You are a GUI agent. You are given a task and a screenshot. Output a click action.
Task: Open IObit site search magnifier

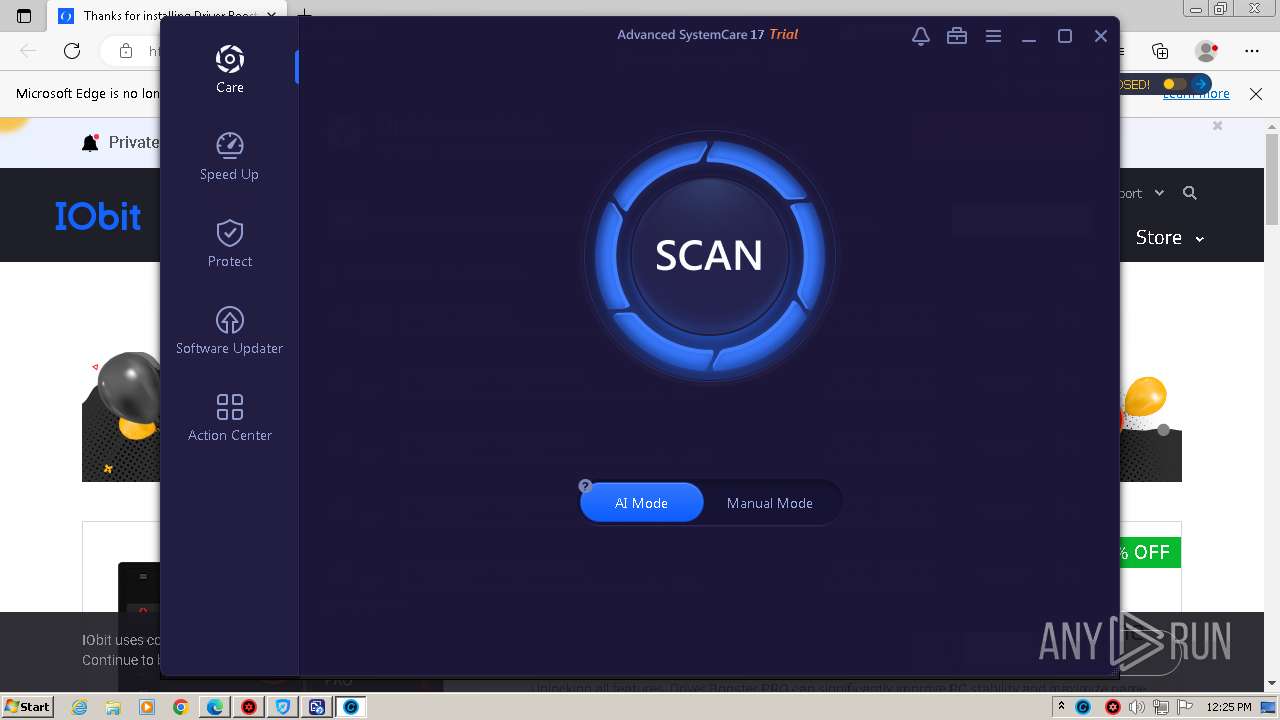1189,193
